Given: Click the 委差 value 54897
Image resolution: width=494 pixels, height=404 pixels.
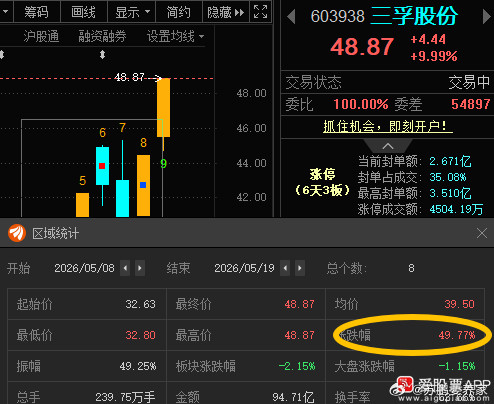Looking at the screenshot, I should click(x=471, y=104).
